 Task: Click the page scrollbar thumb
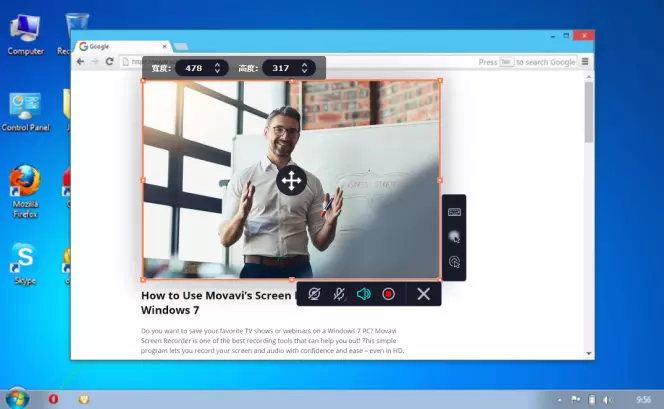coord(589,112)
